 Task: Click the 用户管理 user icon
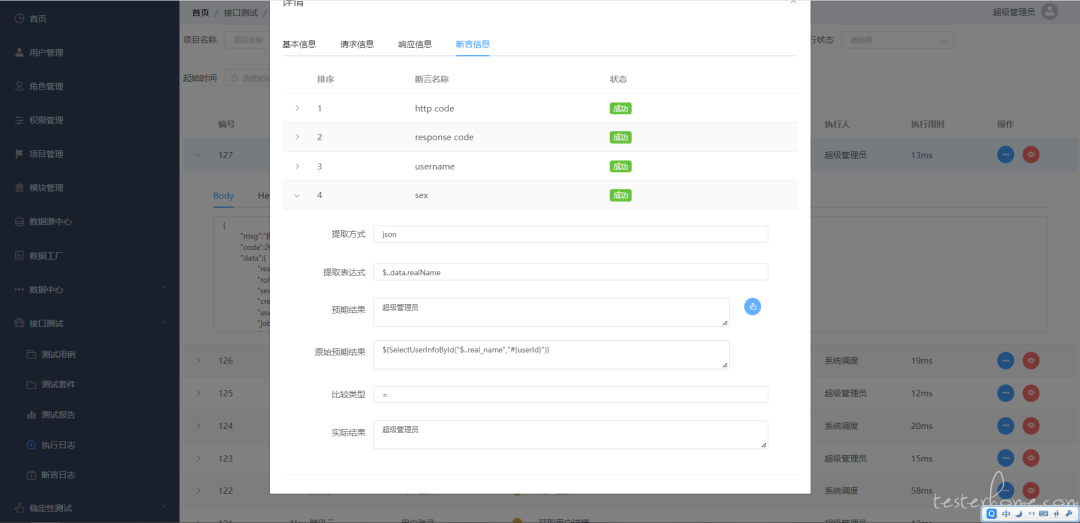[x=19, y=52]
